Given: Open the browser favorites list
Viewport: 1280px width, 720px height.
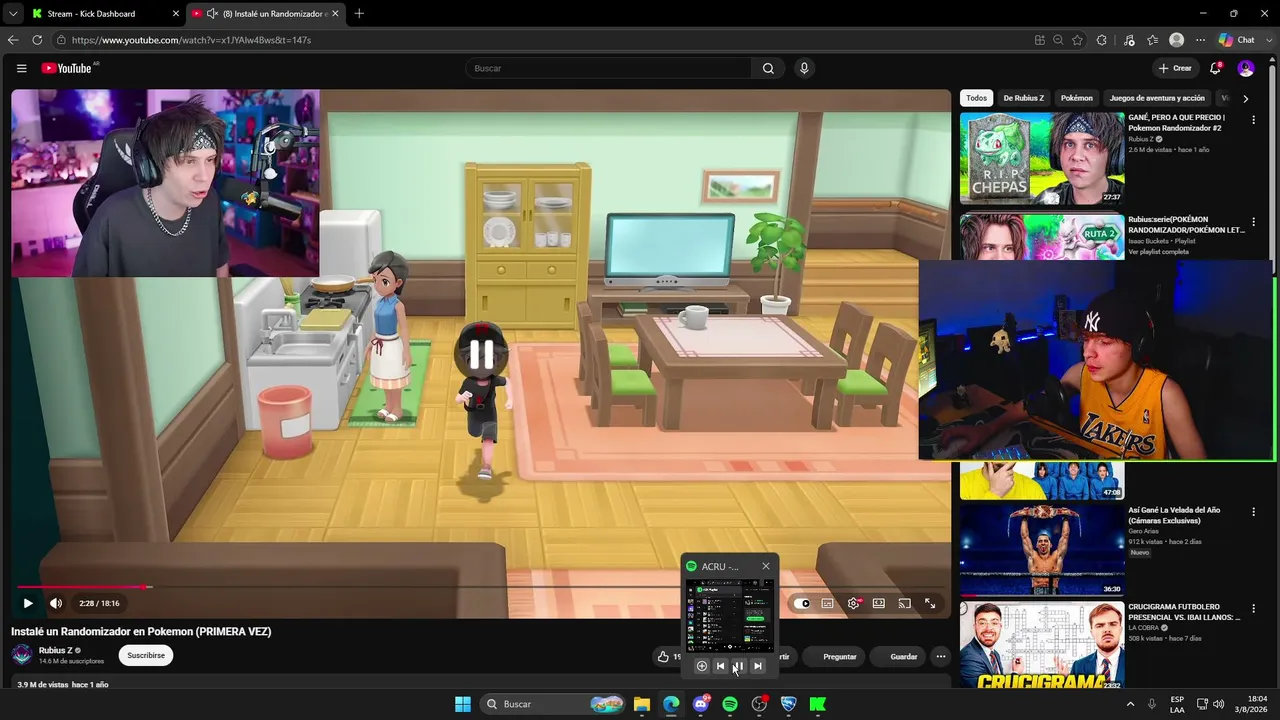Looking at the screenshot, I should click(x=1152, y=40).
